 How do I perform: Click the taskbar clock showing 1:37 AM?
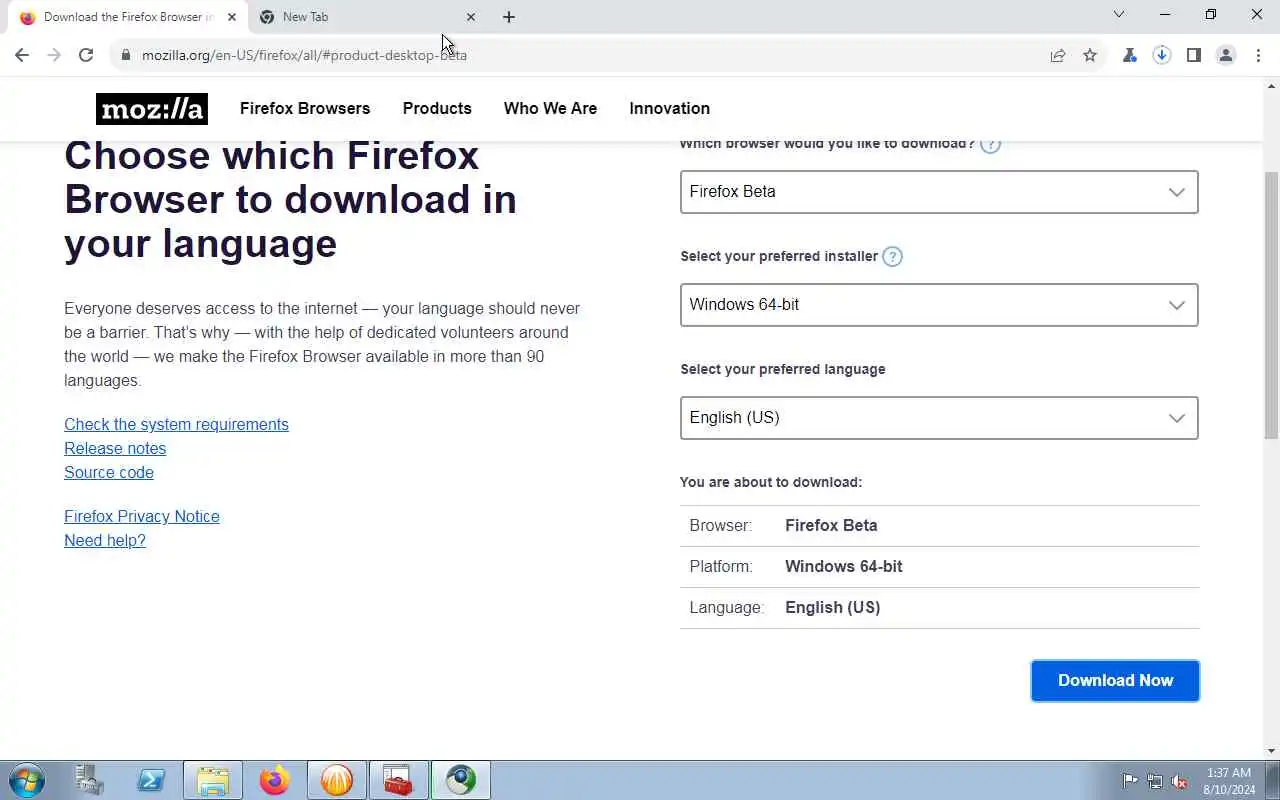[x=1229, y=781]
